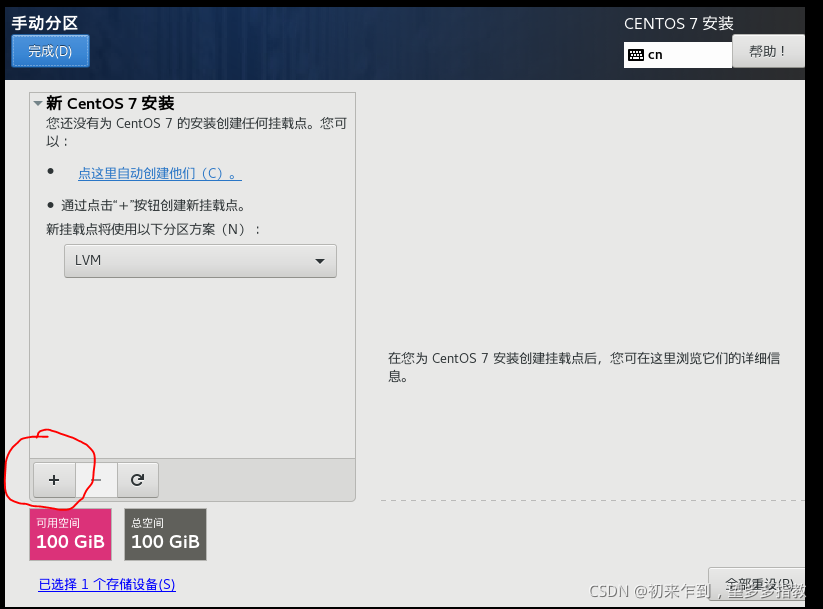Click the 全部重设(R) reset all button

pyautogui.click(x=756, y=584)
